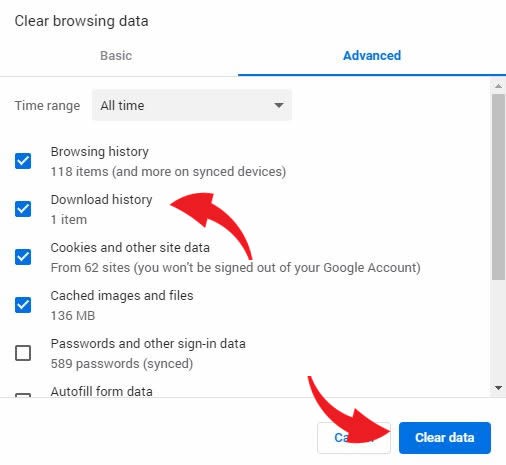This screenshot has width=506, height=465.
Task: Switch to the Basic tab
Action: (116, 56)
